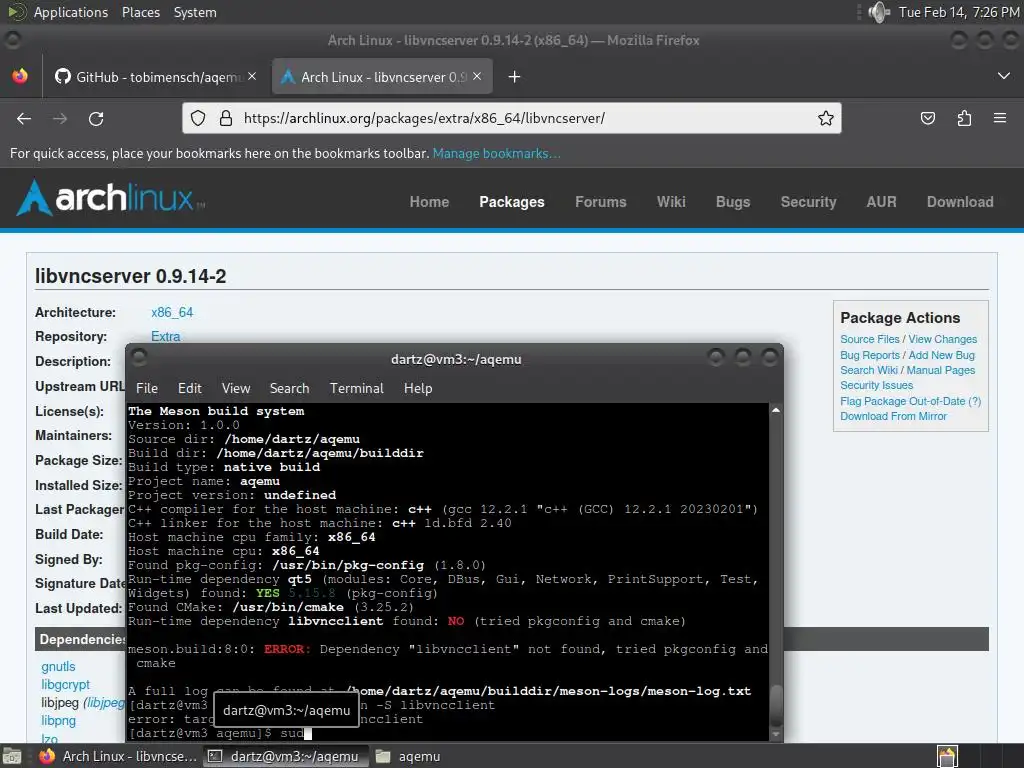Image resolution: width=1024 pixels, height=768 pixels.
Task: Go to Arch Linux Home nav link
Action: coord(429,202)
